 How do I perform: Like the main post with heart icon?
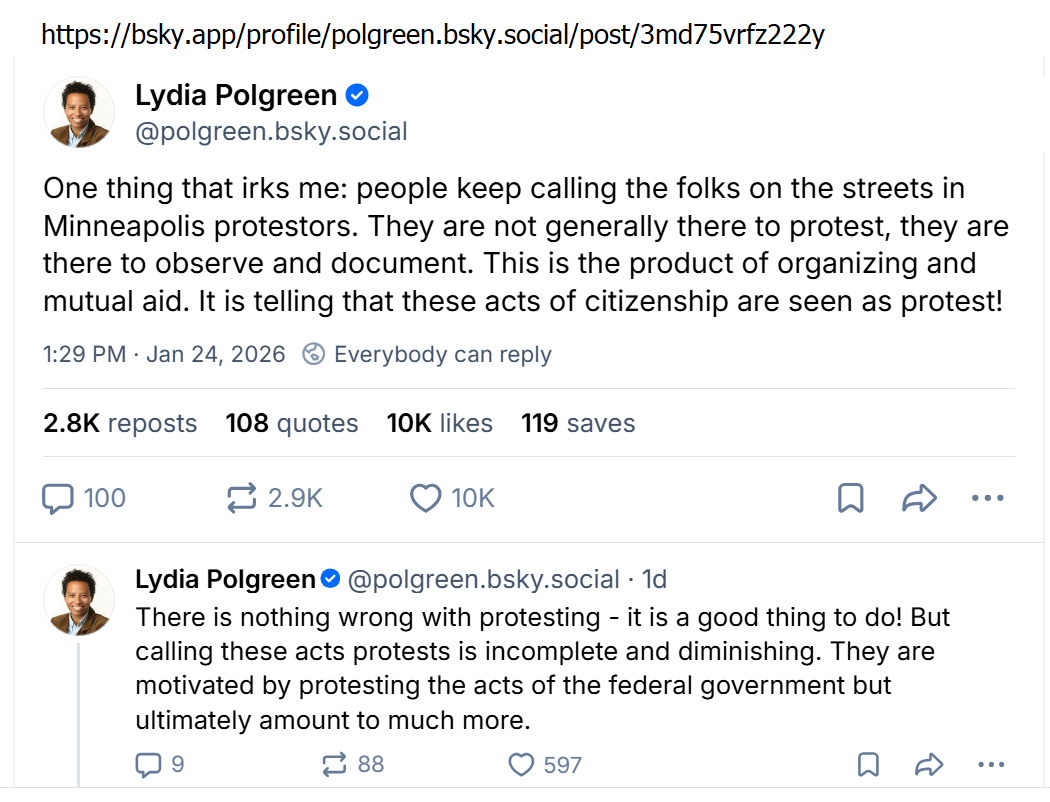click(426, 498)
